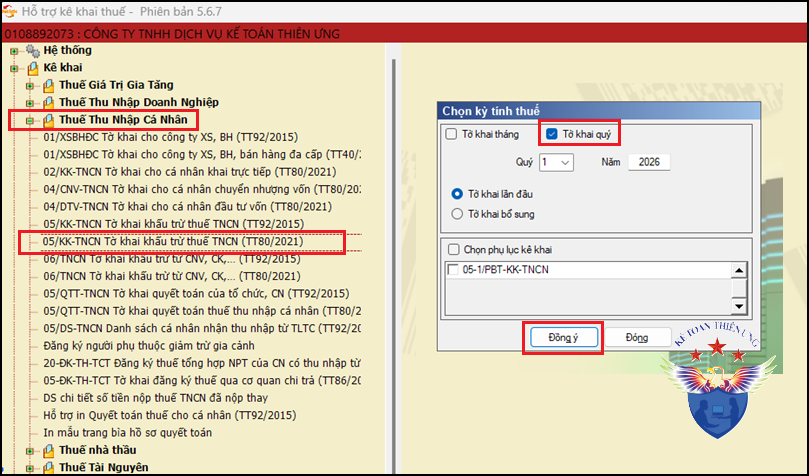Click the Thuế Tài Nguyên folder icon
This screenshot has height=476, width=809.
click(48, 468)
